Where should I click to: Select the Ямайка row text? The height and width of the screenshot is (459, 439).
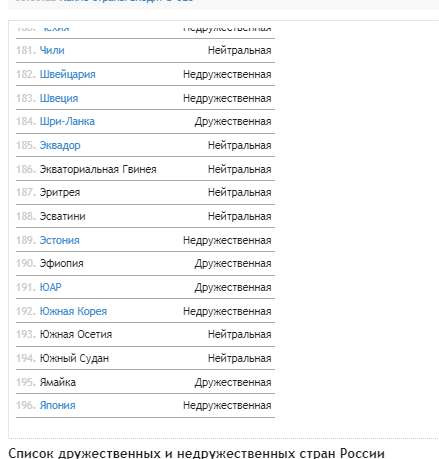coord(58,382)
